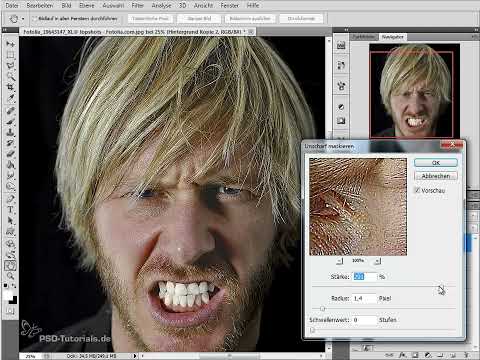Open the Masks panel icon in dock
The width and height of the screenshot is (480, 360).
341,121
